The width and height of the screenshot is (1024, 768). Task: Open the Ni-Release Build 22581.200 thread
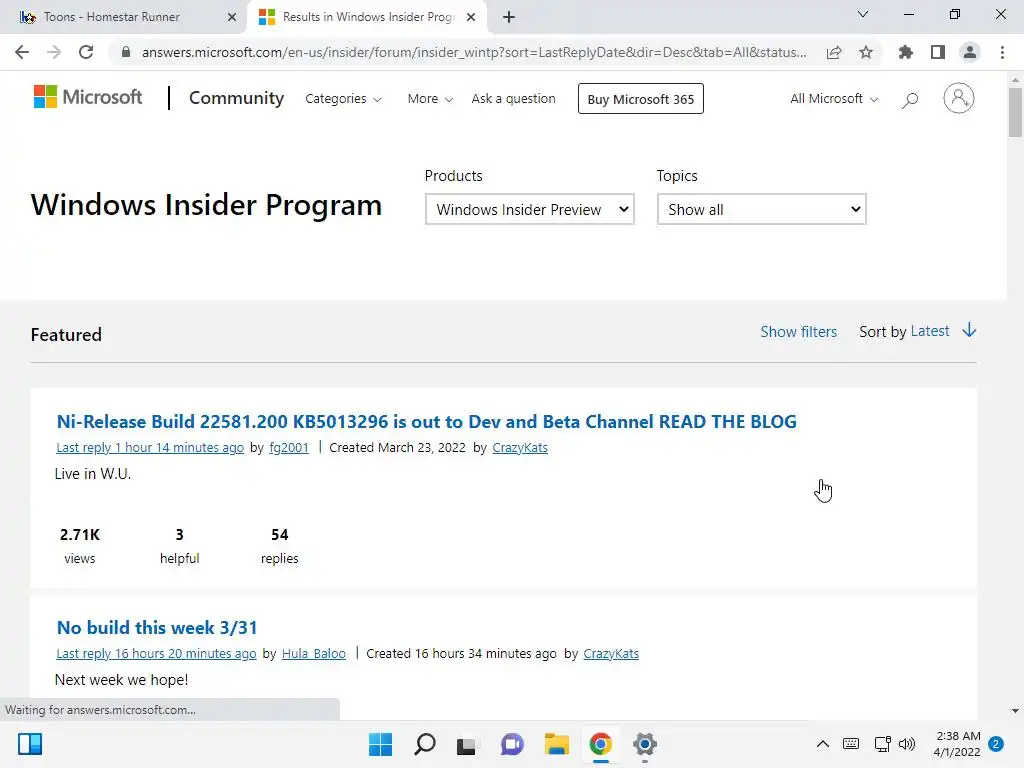[x=426, y=421]
